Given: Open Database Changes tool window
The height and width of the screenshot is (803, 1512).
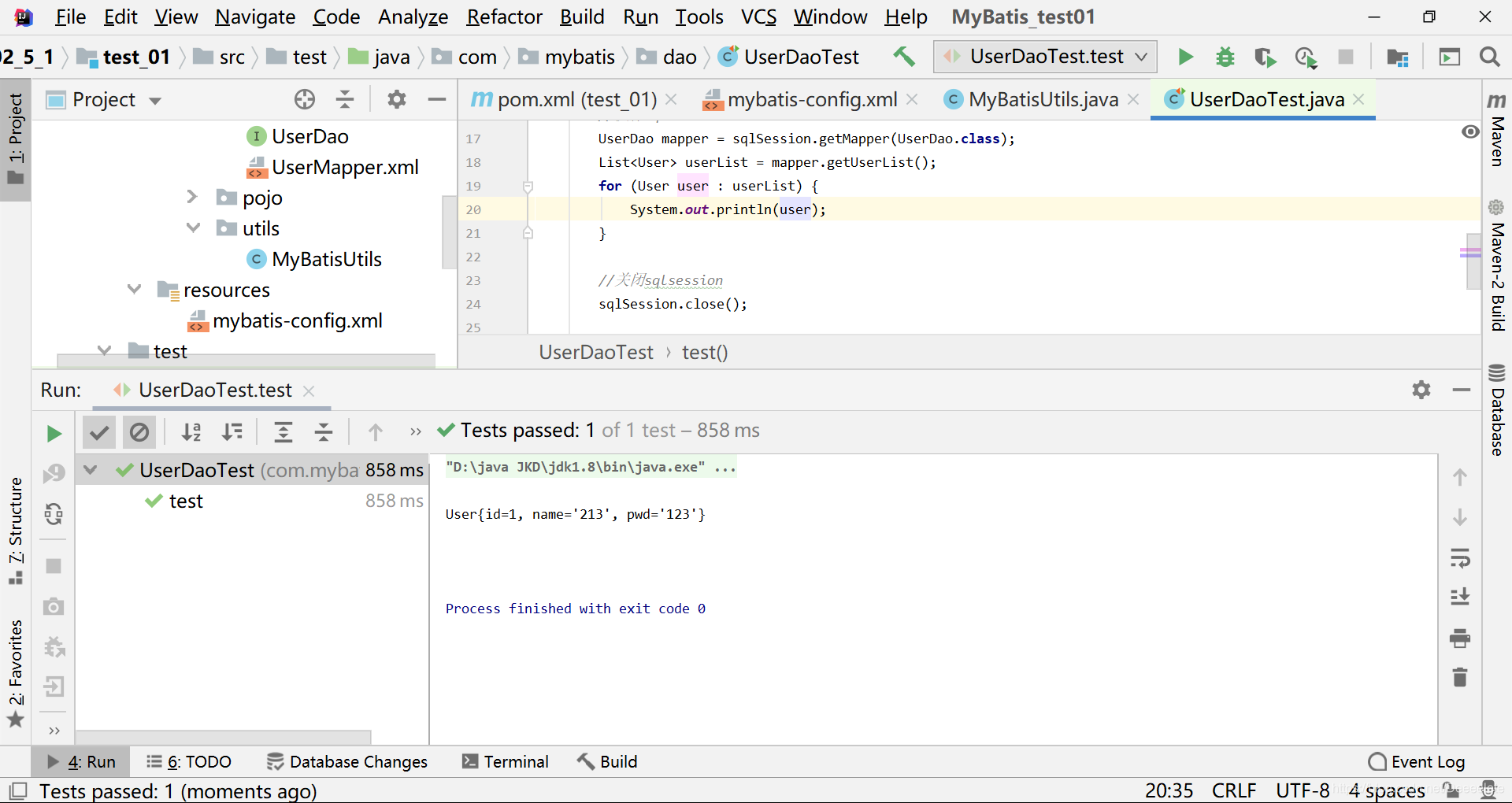Looking at the screenshot, I should point(346,761).
